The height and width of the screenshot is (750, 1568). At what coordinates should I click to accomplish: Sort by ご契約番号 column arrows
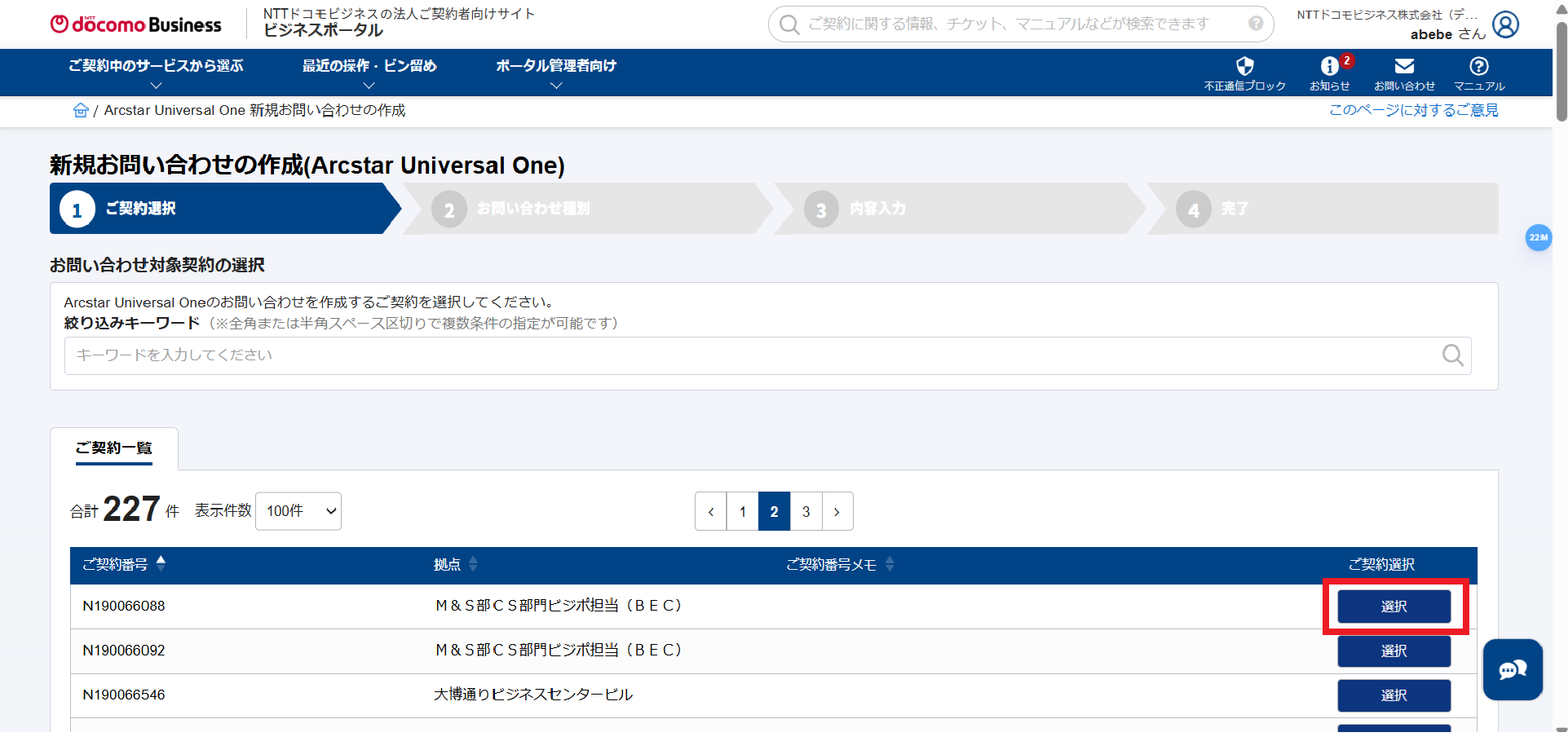[161, 563]
